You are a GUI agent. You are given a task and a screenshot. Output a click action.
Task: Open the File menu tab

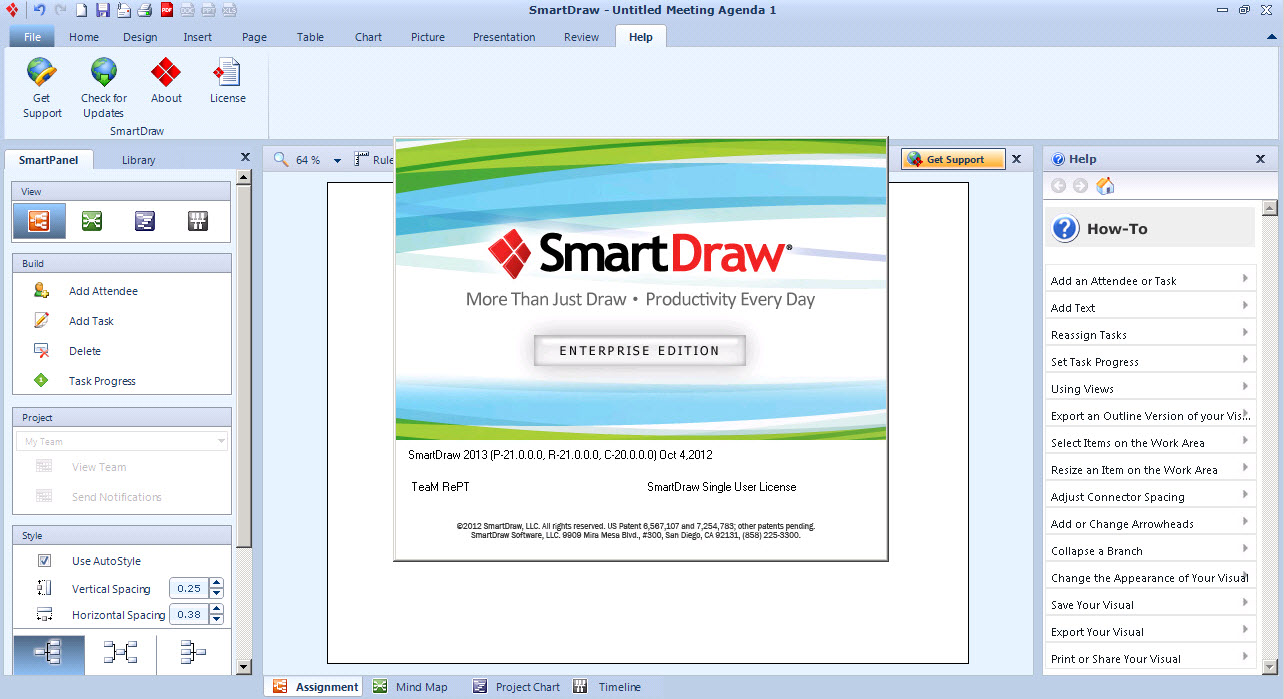point(32,37)
